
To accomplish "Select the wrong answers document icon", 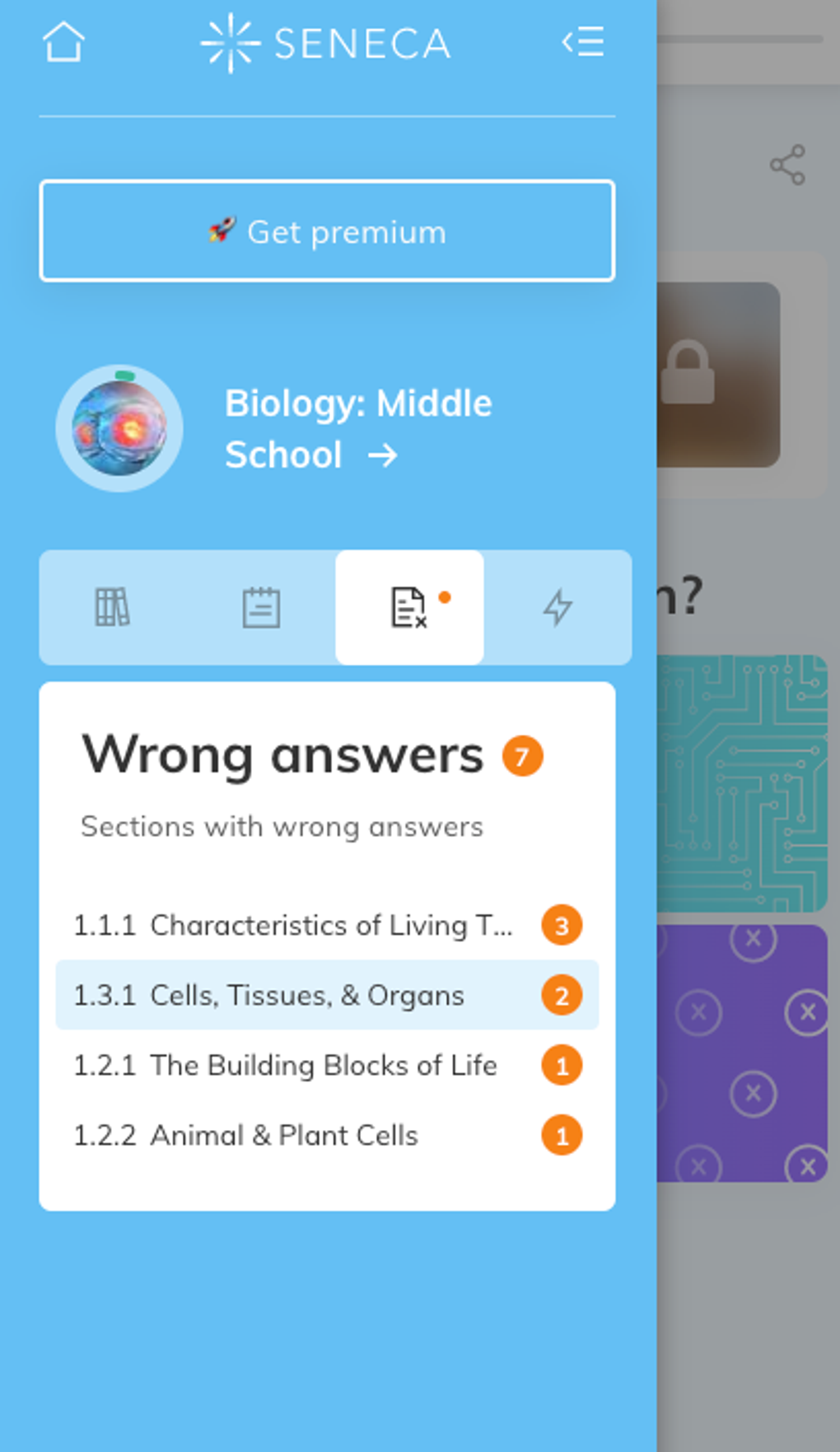I will (408, 607).
